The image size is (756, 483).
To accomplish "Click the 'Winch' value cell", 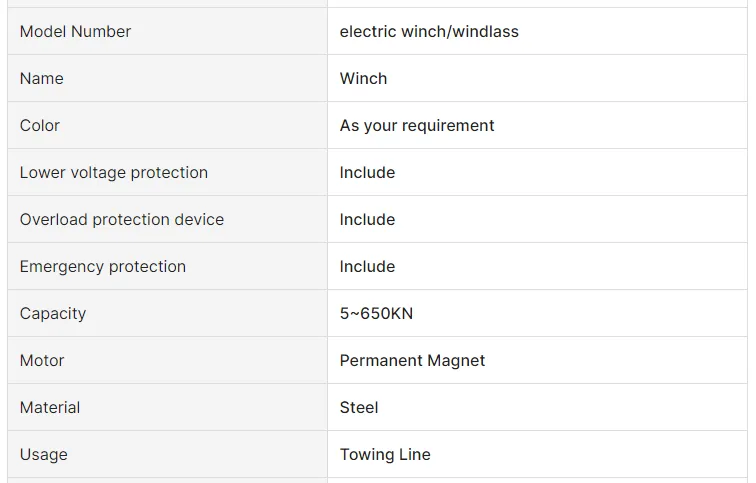I will (x=363, y=79).
